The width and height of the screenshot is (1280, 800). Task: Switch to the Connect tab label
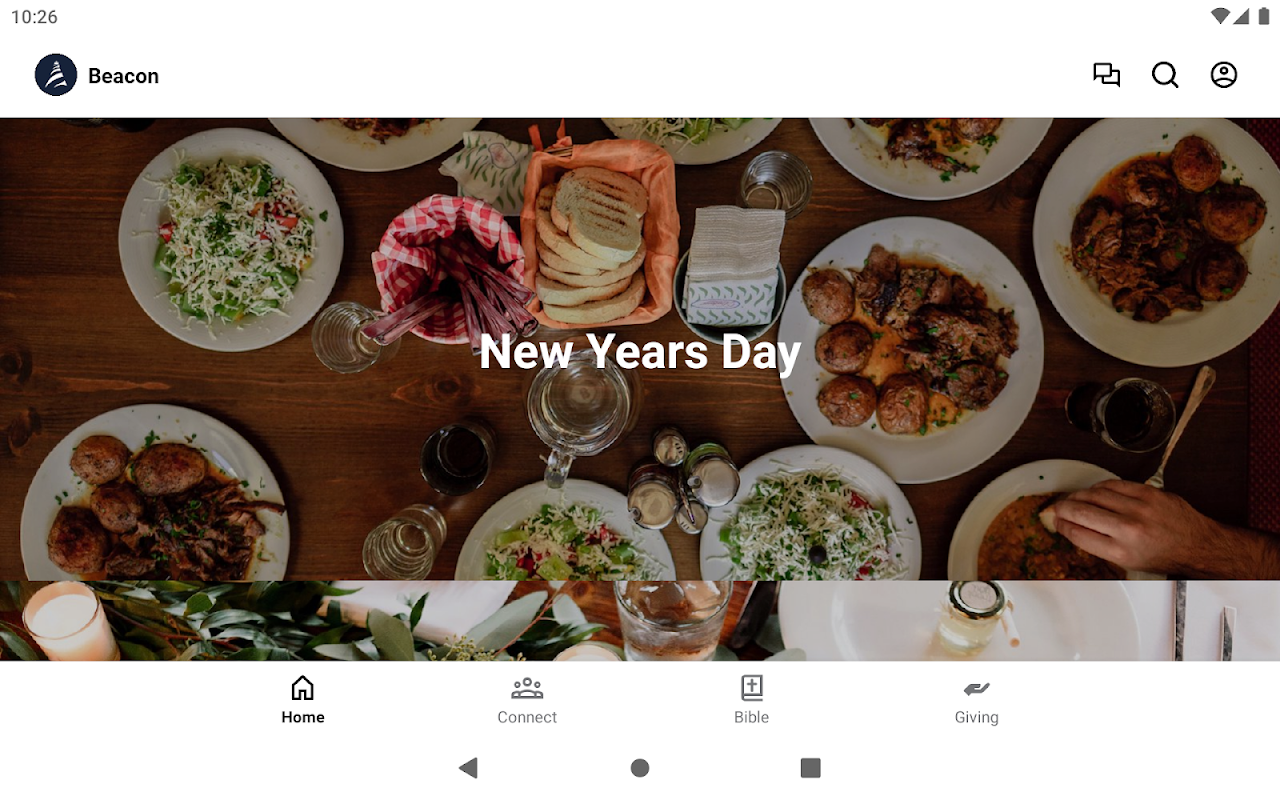(527, 717)
